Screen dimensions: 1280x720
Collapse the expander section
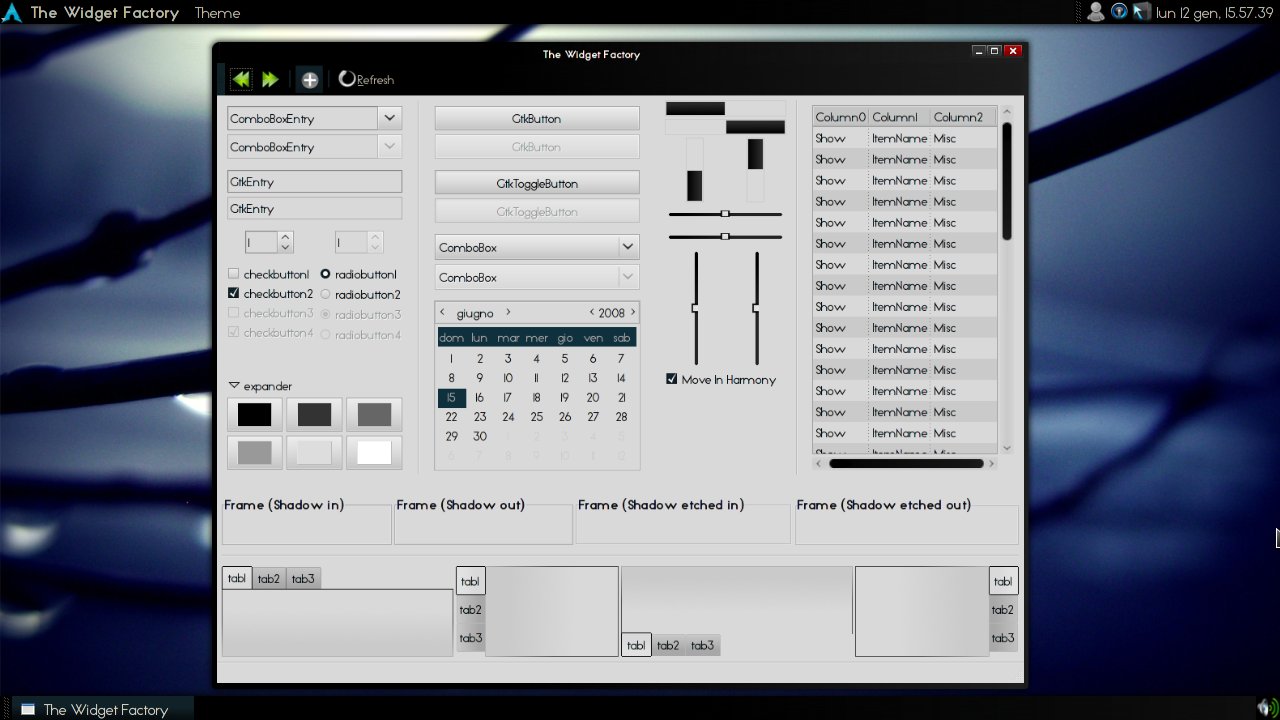(x=234, y=385)
